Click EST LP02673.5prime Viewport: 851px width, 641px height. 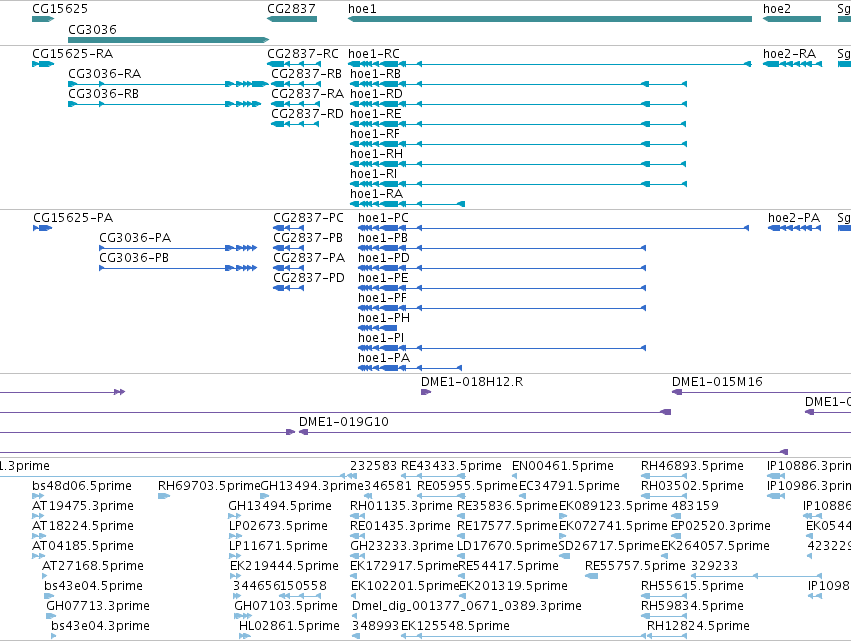(278, 526)
